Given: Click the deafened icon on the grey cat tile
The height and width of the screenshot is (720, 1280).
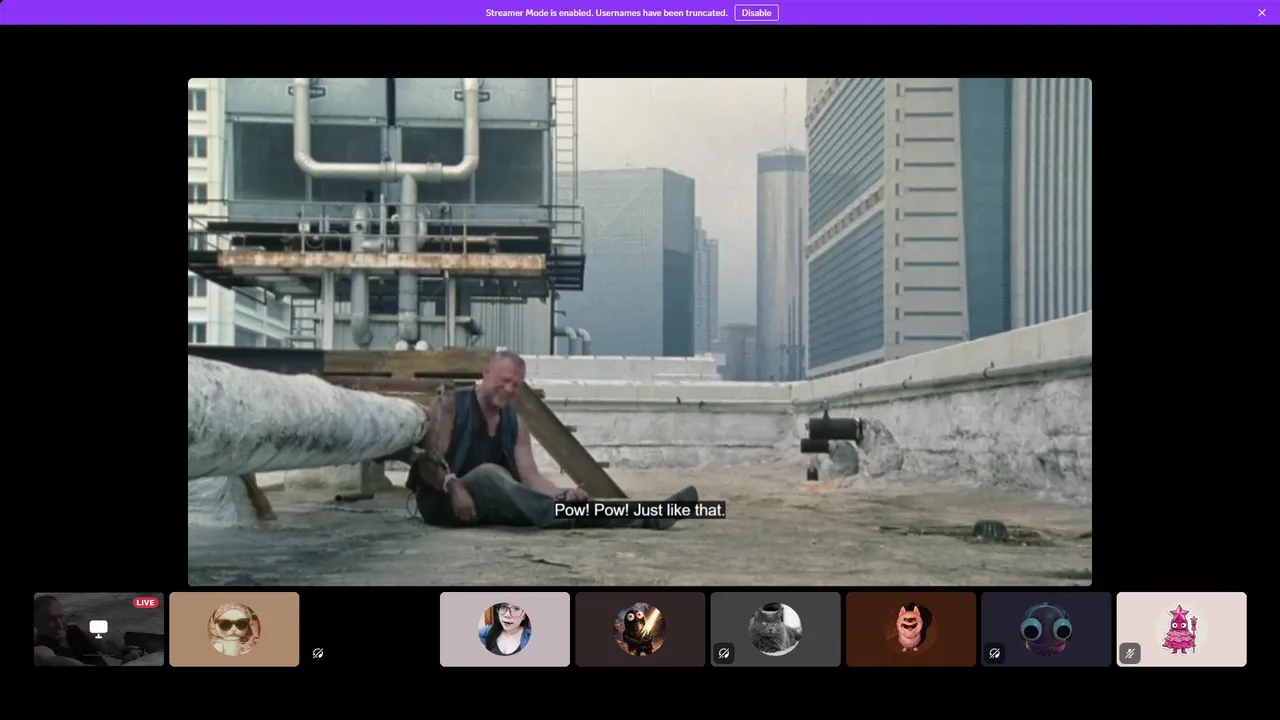Looking at the screenshot, I should click(x=724, y=653).
